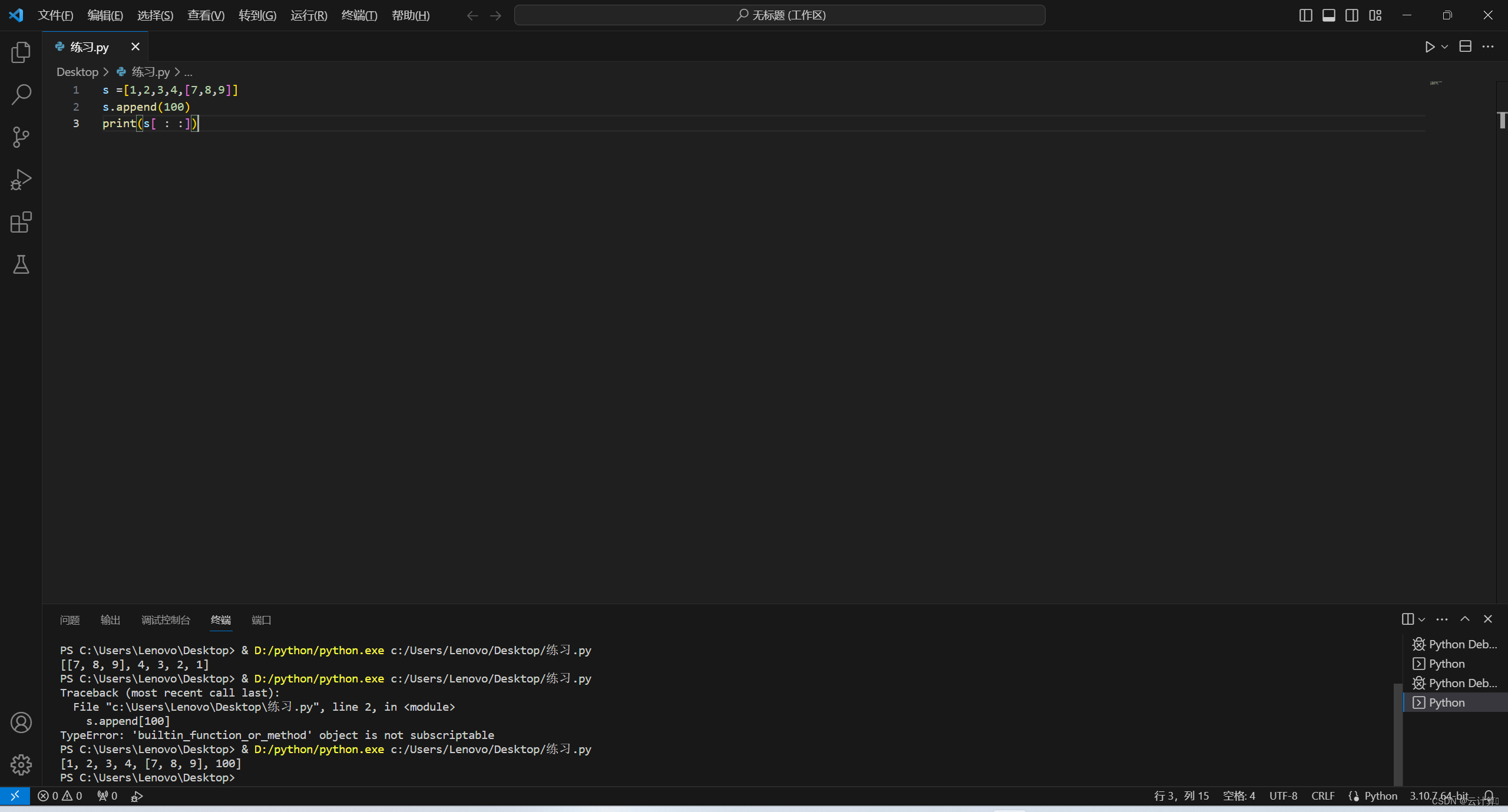Open the Explorer view in activity bar
The height and width of the screenshot is (812, 1508).
click(x=21, y=52)
